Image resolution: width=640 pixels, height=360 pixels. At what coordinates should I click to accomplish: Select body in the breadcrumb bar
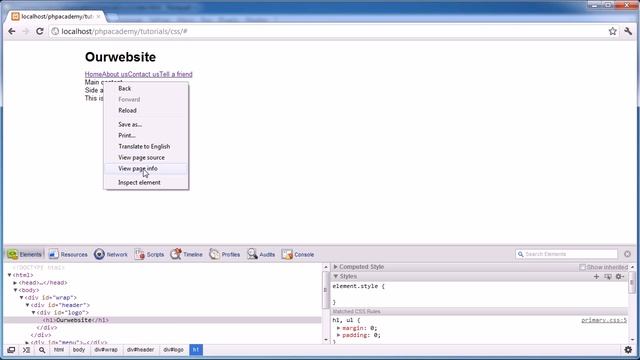[x=79, y=350]
